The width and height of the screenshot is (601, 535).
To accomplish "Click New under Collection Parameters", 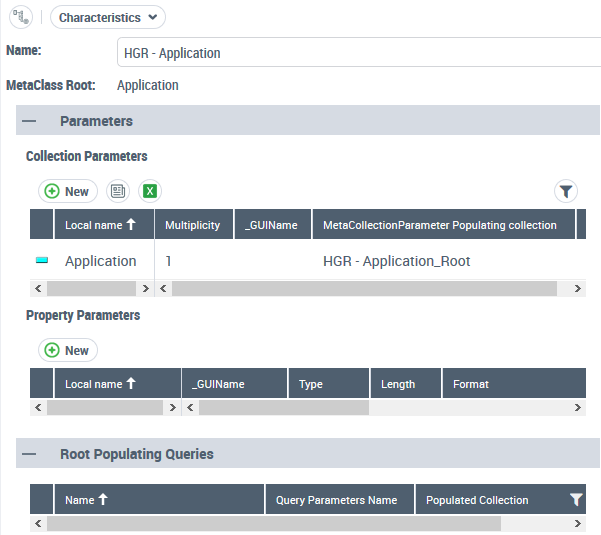I will [67, 191].
